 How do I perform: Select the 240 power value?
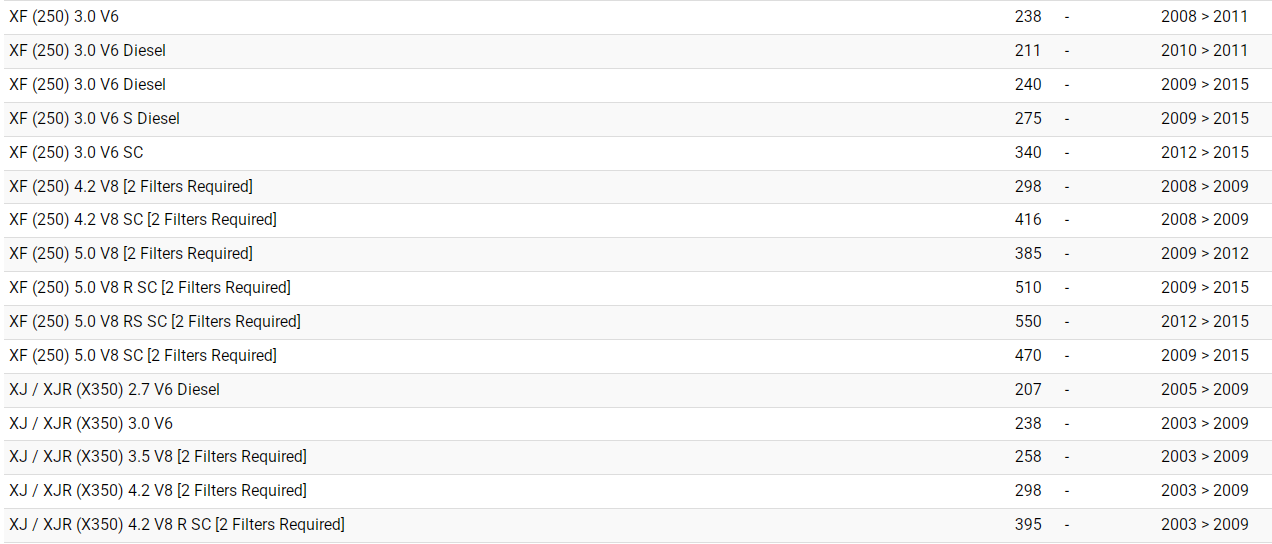click(1027, 84)
